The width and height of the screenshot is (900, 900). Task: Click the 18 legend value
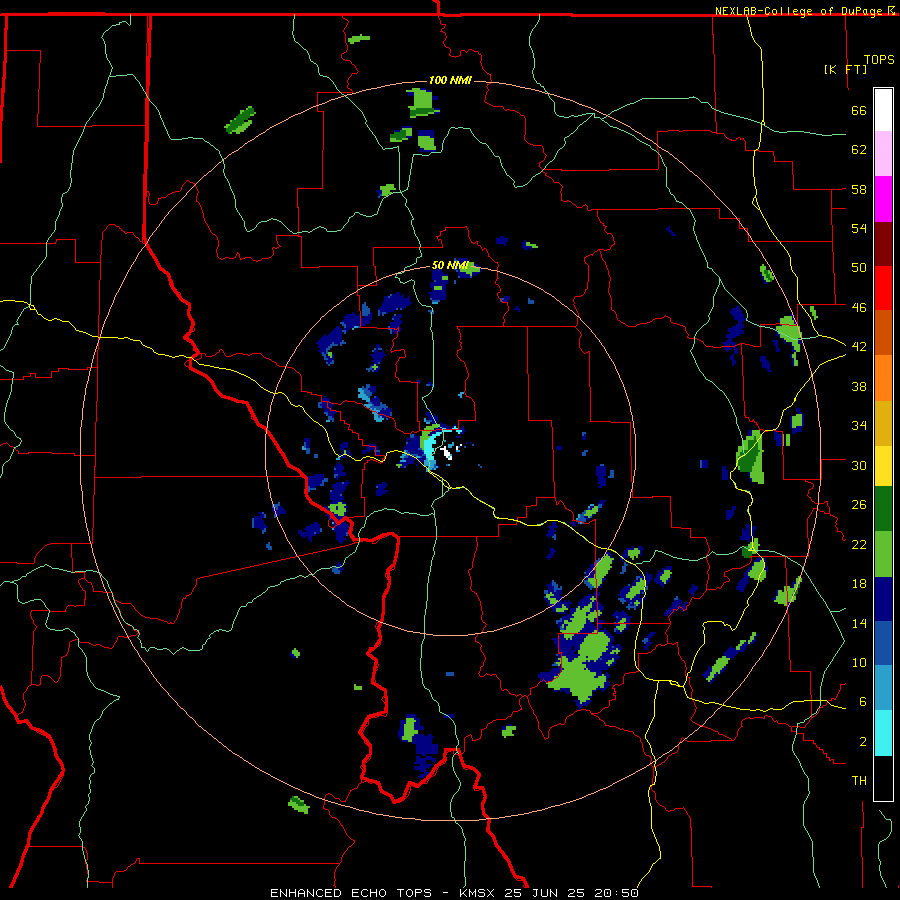pos(859,584)
